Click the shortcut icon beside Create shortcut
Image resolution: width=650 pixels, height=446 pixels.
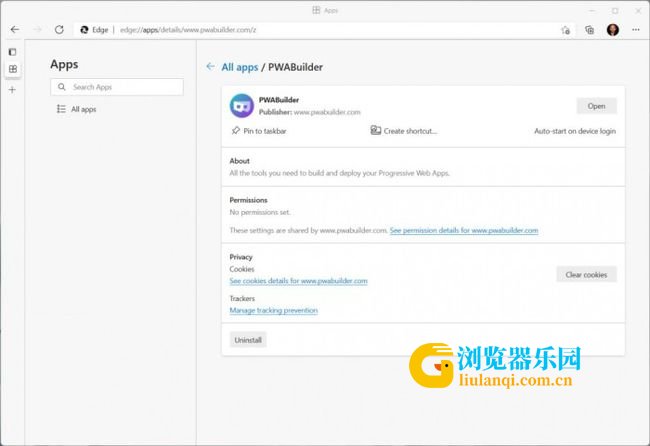(376, 130)
